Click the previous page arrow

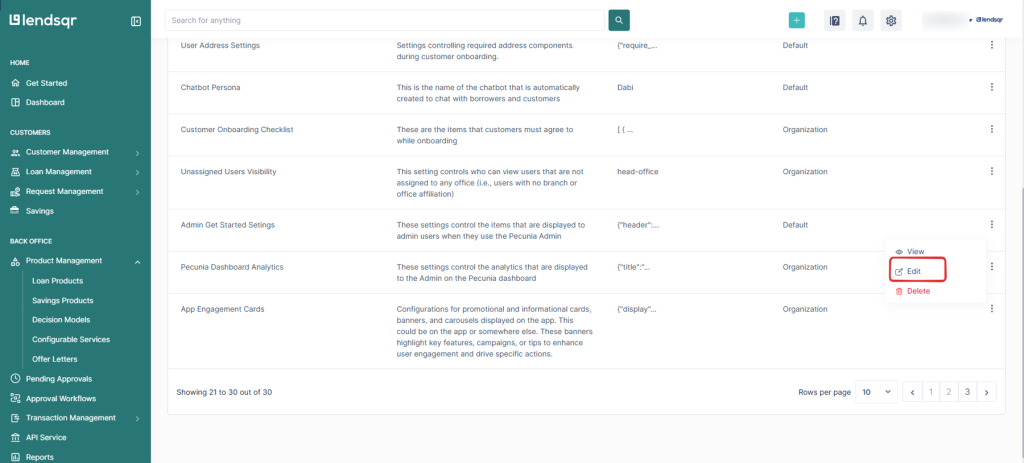pyautogui.click(x=912, y=393)
